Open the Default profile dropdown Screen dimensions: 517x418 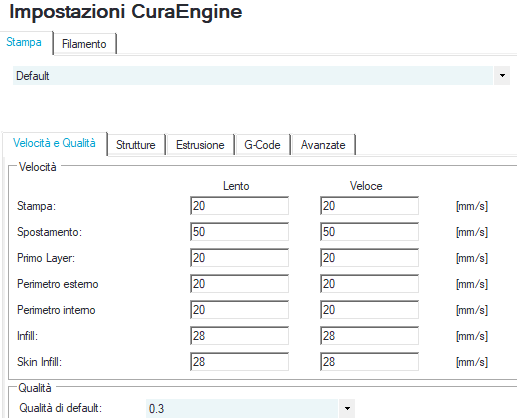(x=261, y=76)
